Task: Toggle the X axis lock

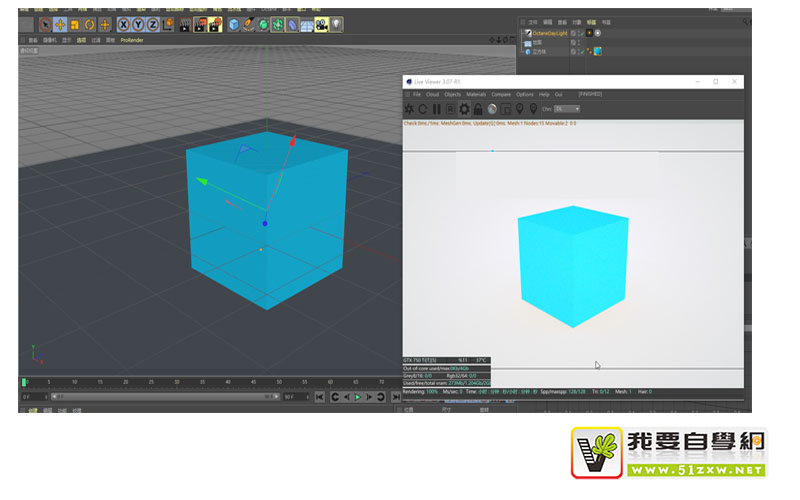Action: tap(124, 24)
